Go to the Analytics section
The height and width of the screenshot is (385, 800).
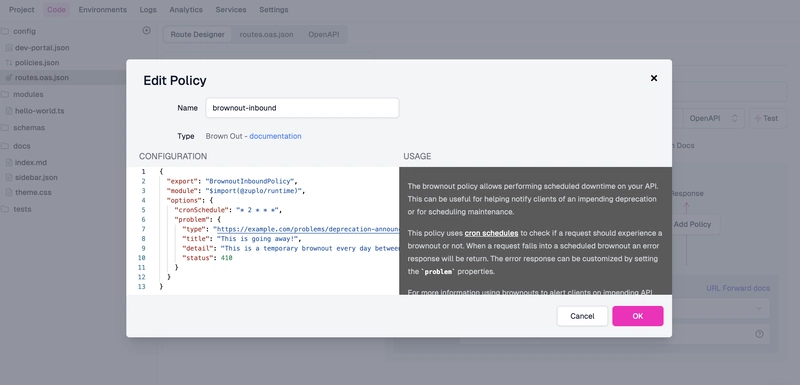[x=186, y=10]
